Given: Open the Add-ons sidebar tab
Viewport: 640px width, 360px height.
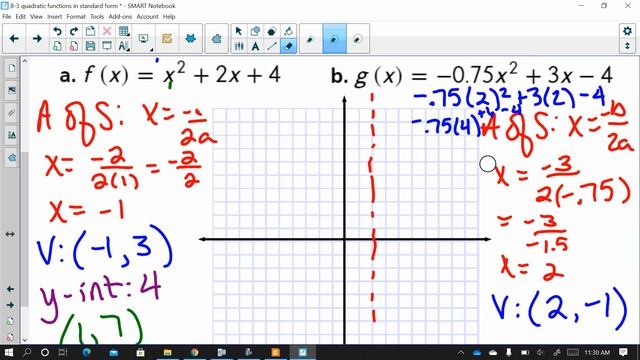Looking at the screenshot, I should 11,158.
